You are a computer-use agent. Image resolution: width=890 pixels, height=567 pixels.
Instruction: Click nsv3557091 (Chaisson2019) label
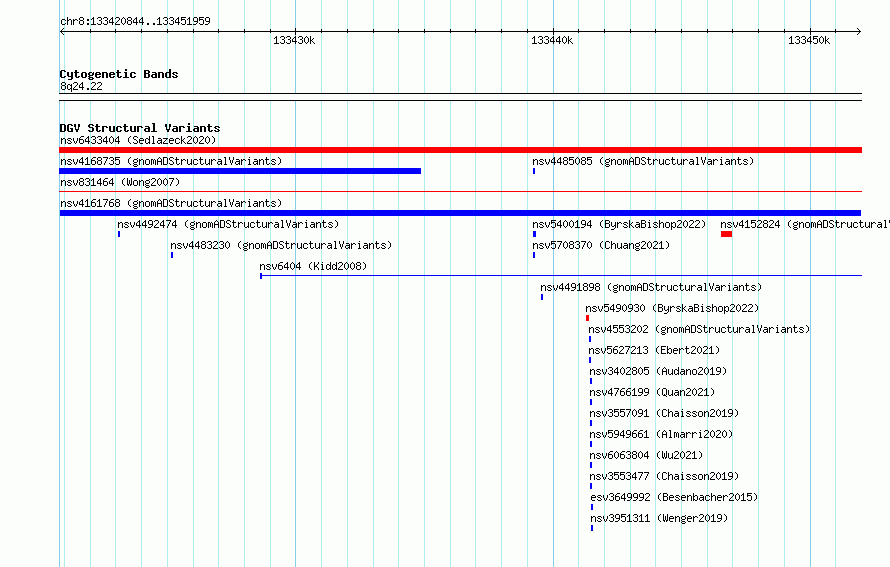[664, 413]
